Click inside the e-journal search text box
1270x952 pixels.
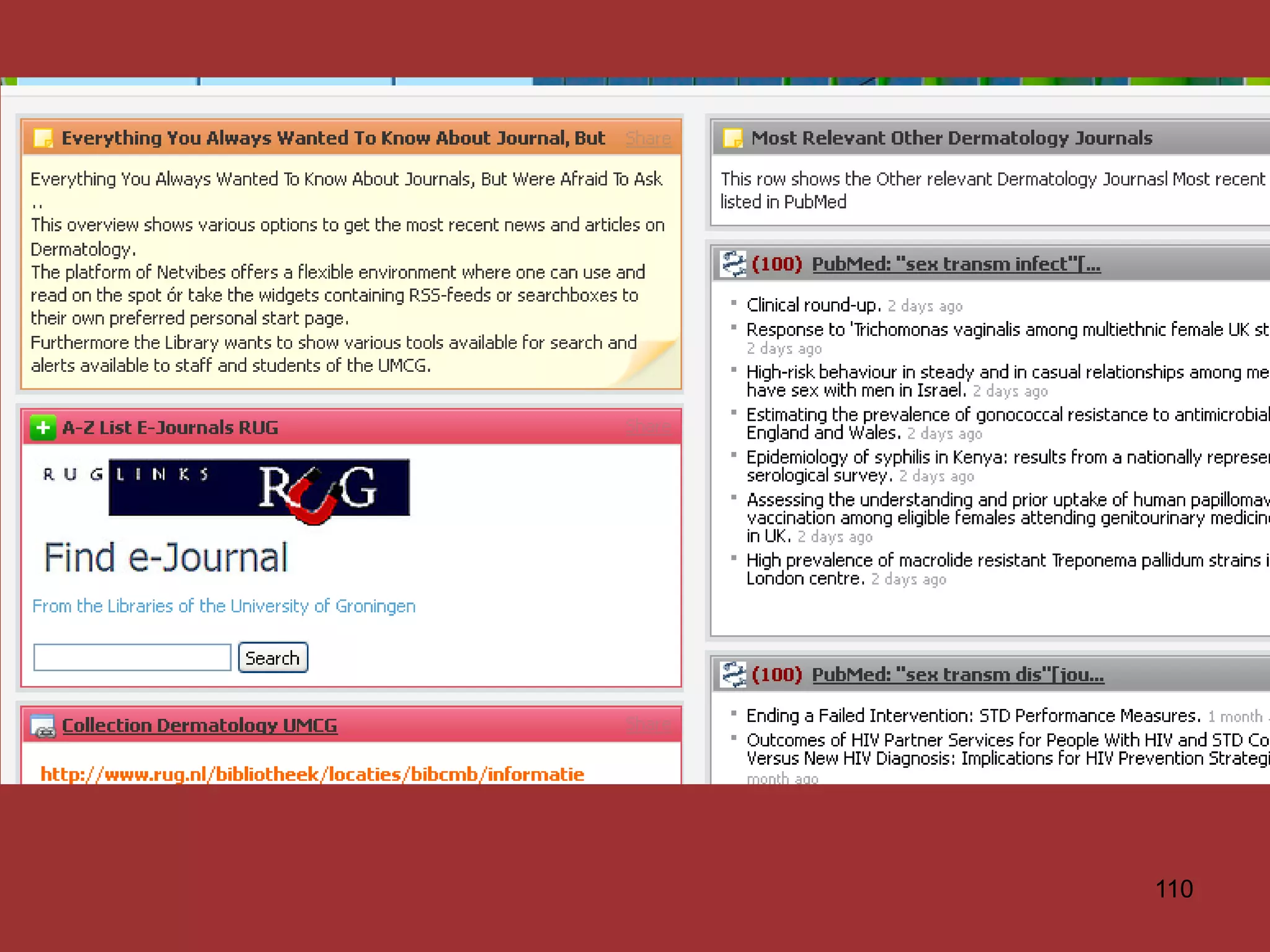coord(132,658)
